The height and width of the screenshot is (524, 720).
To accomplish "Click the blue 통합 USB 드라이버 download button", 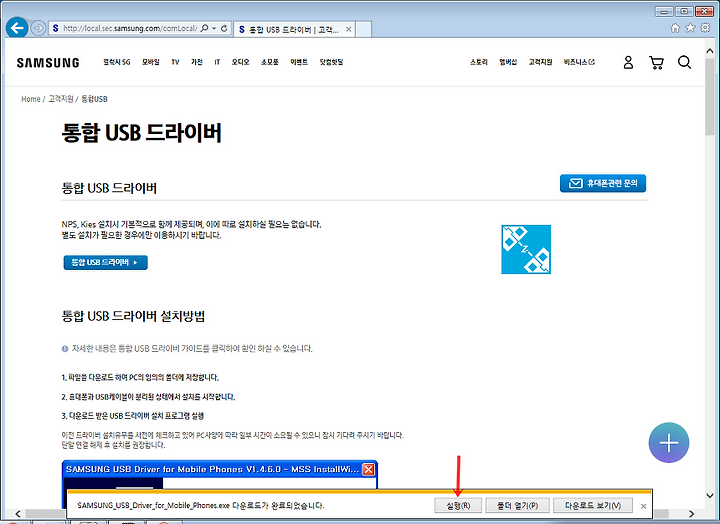I will click(x=106, y=263).
